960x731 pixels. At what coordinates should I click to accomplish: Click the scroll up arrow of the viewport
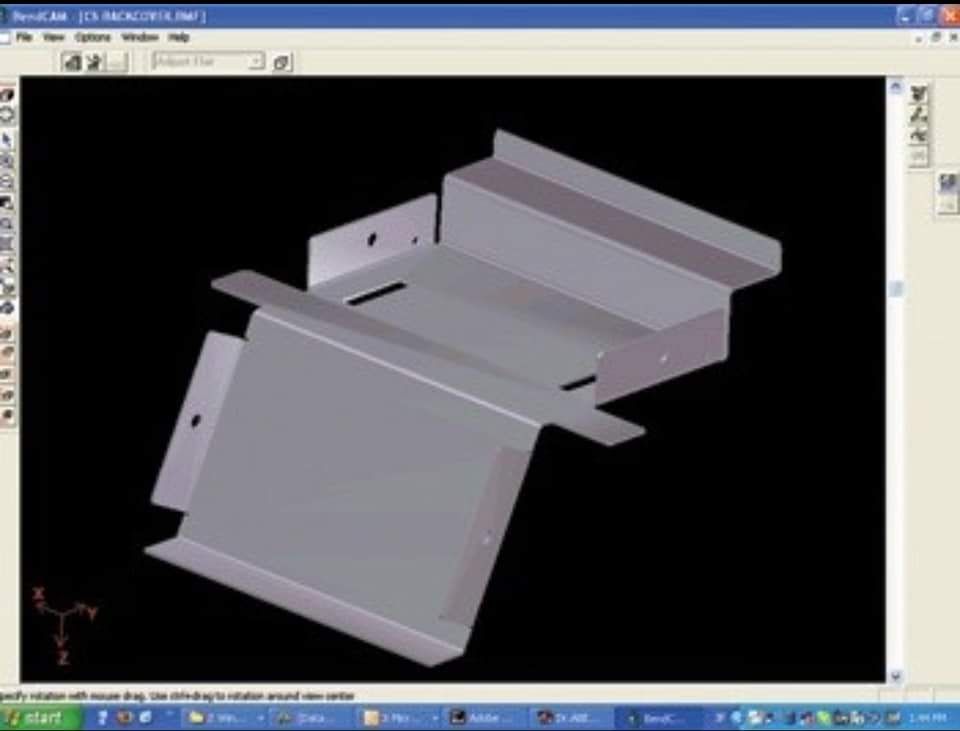[x=896, y=87]
